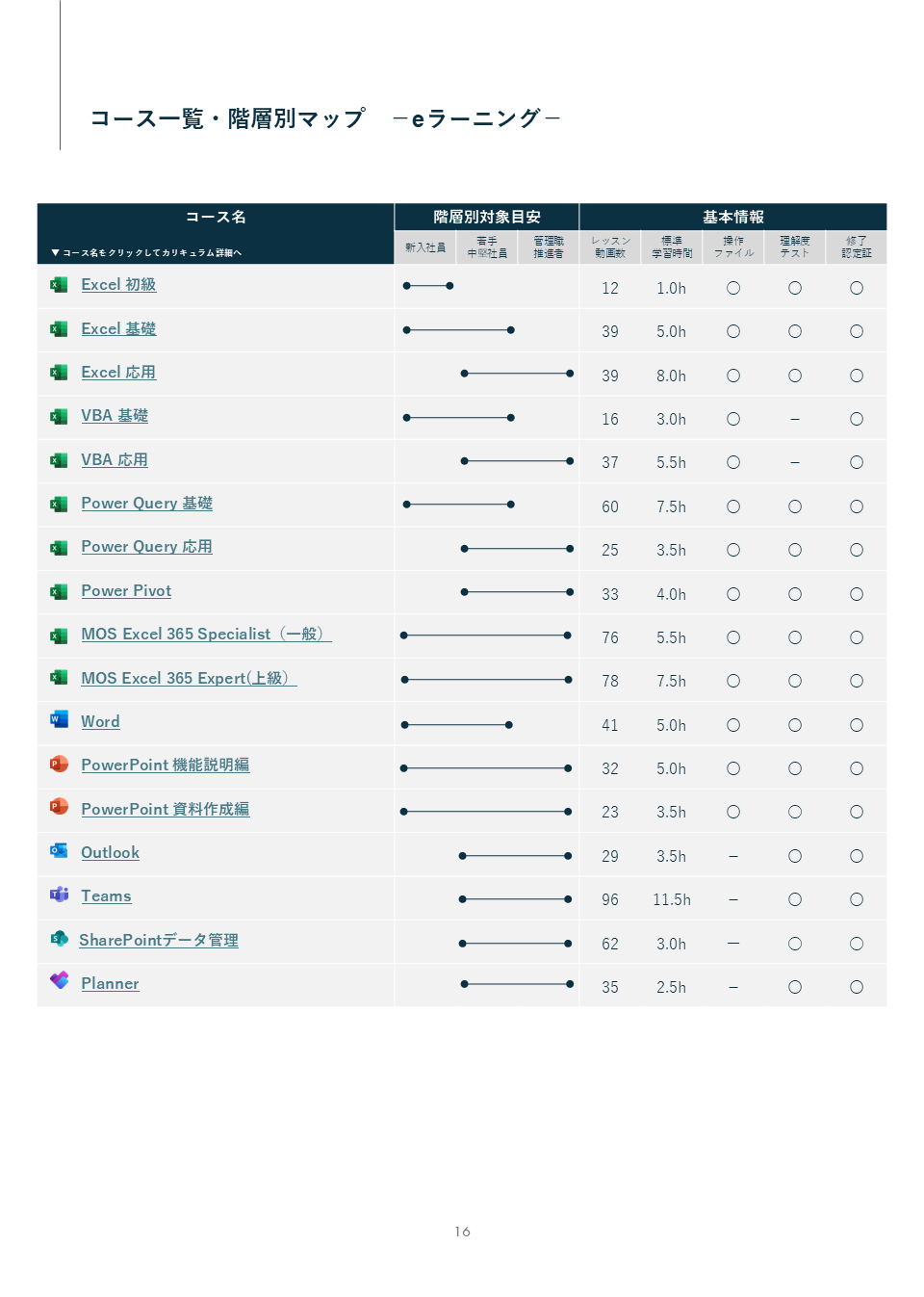This screenshot has width=924, height=1297.
Task: Click the Excel icon beside Excel 初級
Action: [x=59, y=284]
